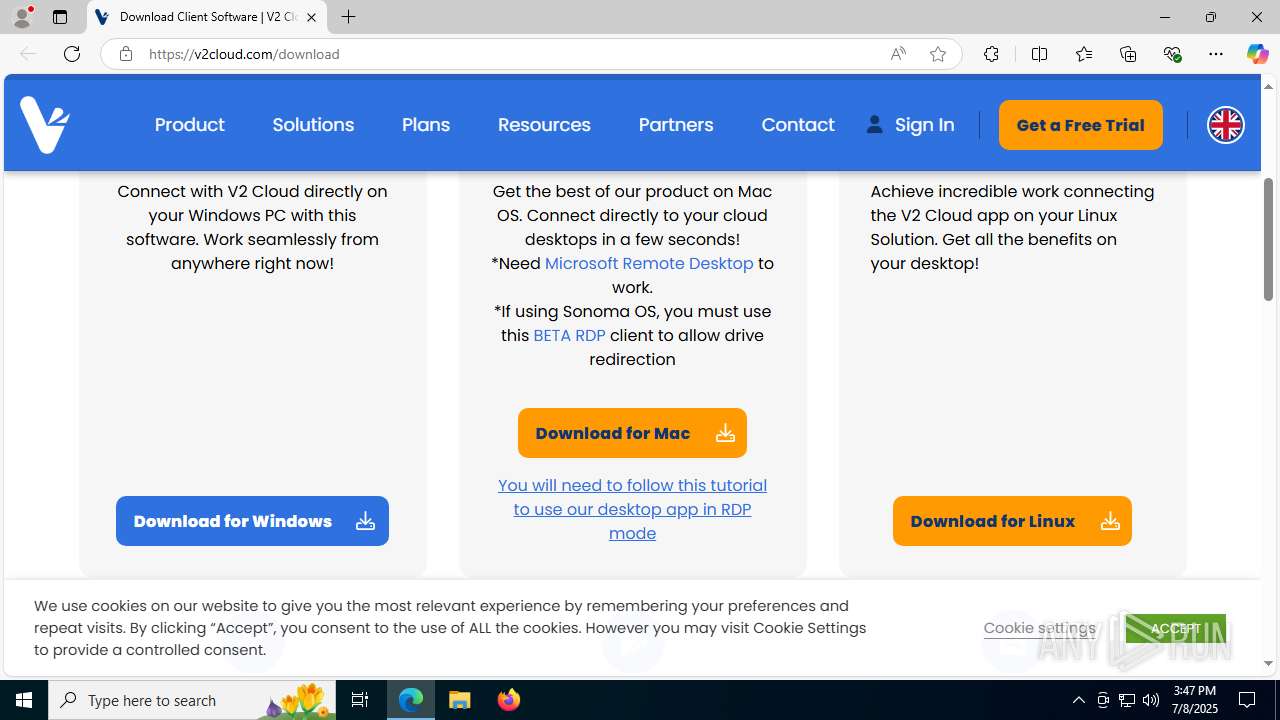Click the browser profile avatar icon

(22, 17)
